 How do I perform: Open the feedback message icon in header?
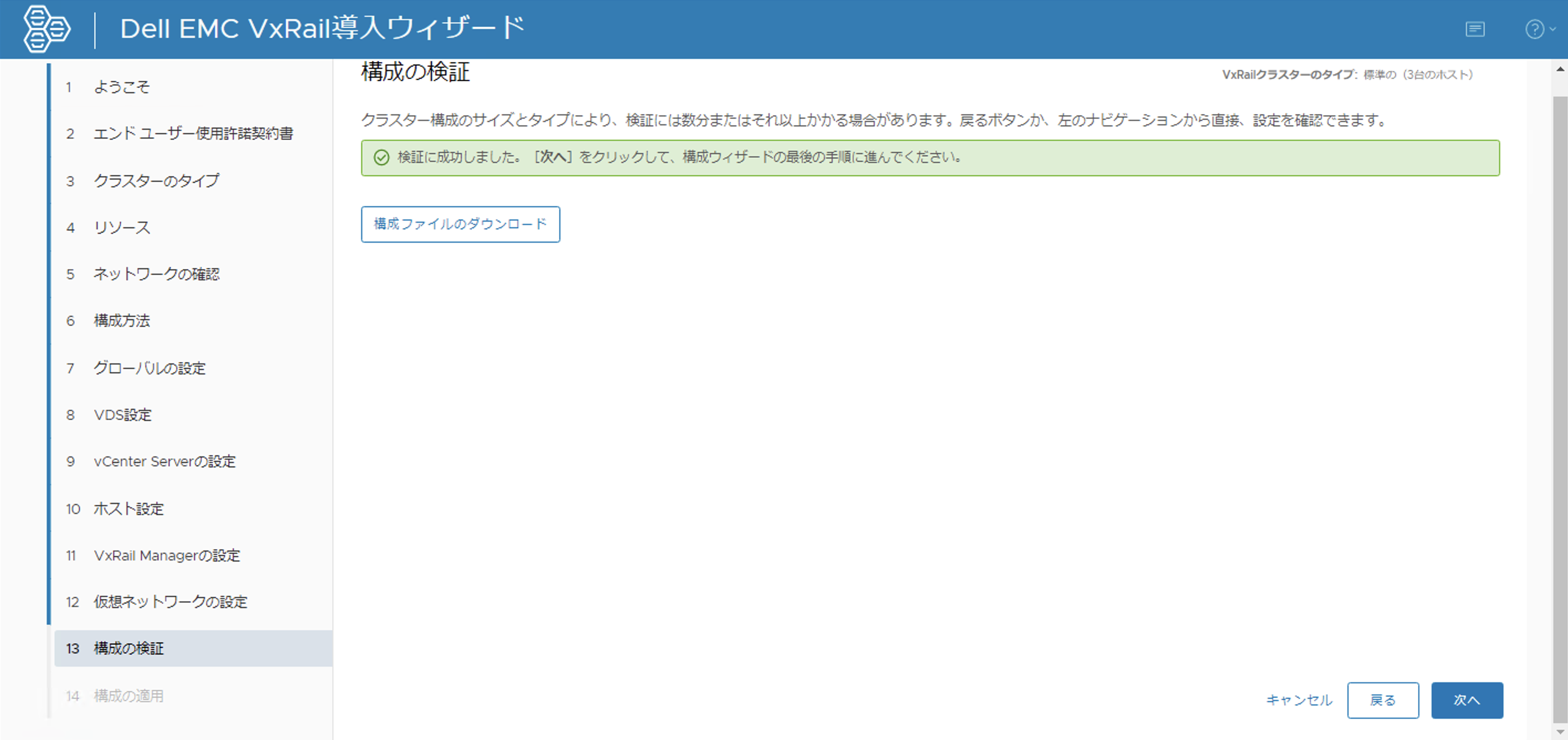tap(1474, 29)
